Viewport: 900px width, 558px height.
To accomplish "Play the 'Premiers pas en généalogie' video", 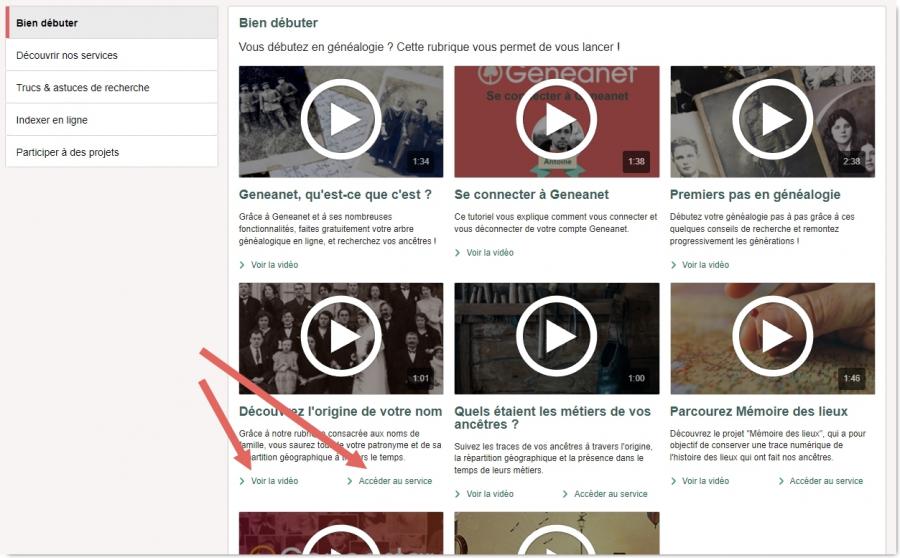I will click(773, 121).
